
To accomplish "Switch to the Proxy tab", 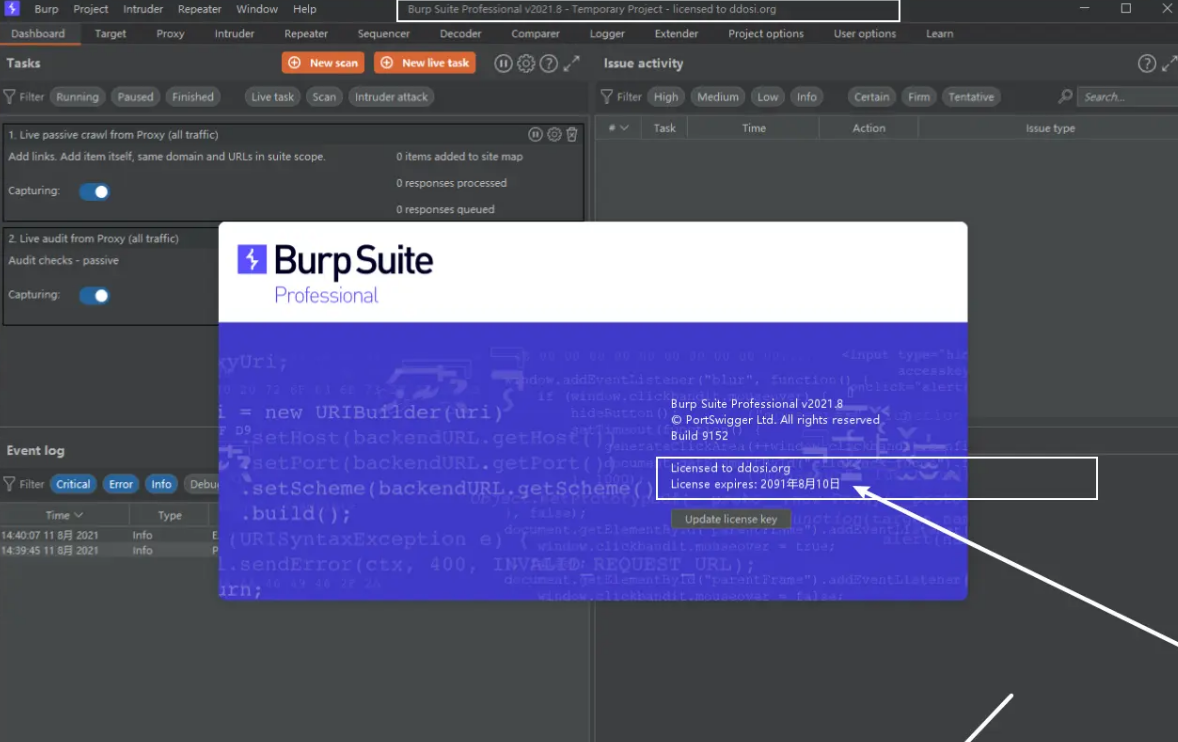I will pyautogui.click(x=171, y=34).
